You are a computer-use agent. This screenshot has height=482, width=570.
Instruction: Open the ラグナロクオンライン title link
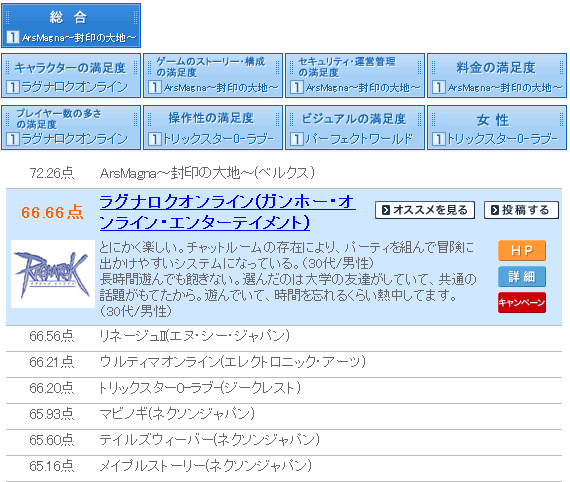tap(227, 212)
